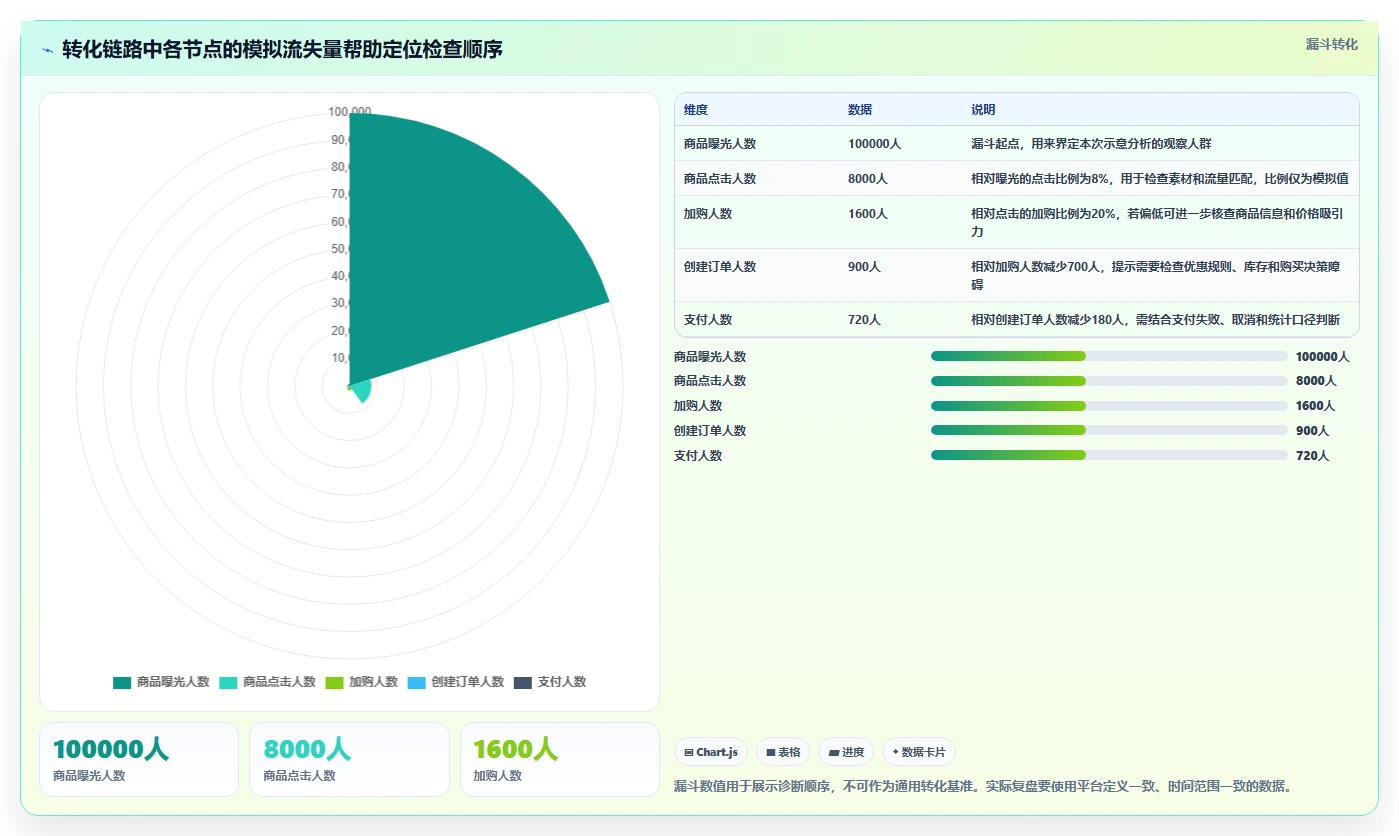Image resolution: width=1399 pixels, height=836 pixels.
Task: Toggle the 加购人数 legend color swatch
Action: tap(334, 682)
